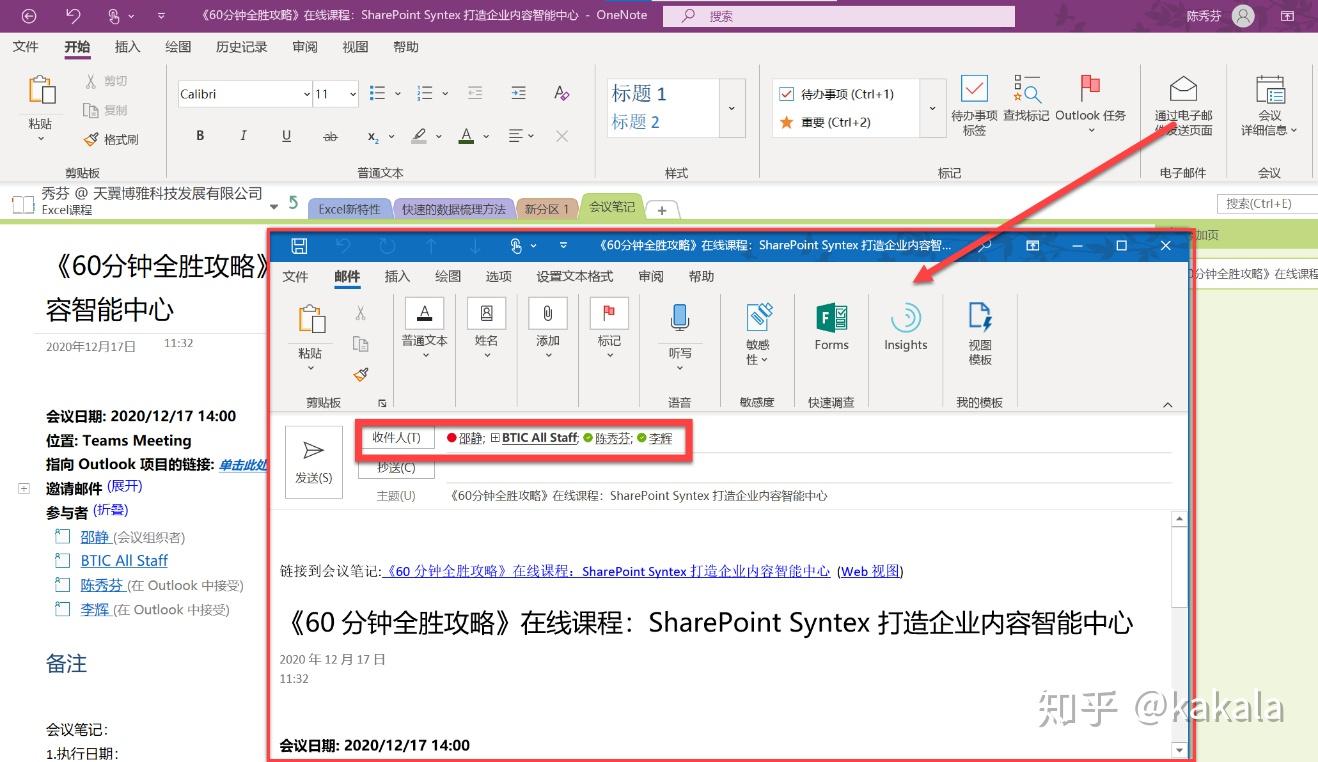
Task: Open the Insert (插入) tab in OneNote
Action: [x=127, y=47]
